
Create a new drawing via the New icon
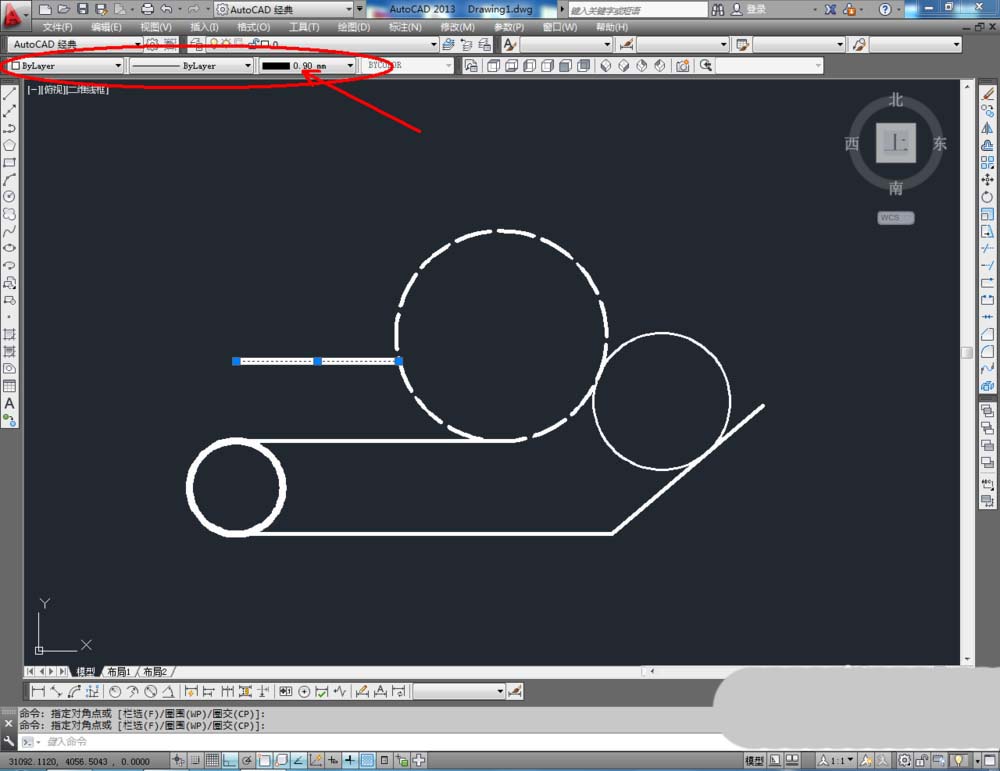click(x=45, y=9)
